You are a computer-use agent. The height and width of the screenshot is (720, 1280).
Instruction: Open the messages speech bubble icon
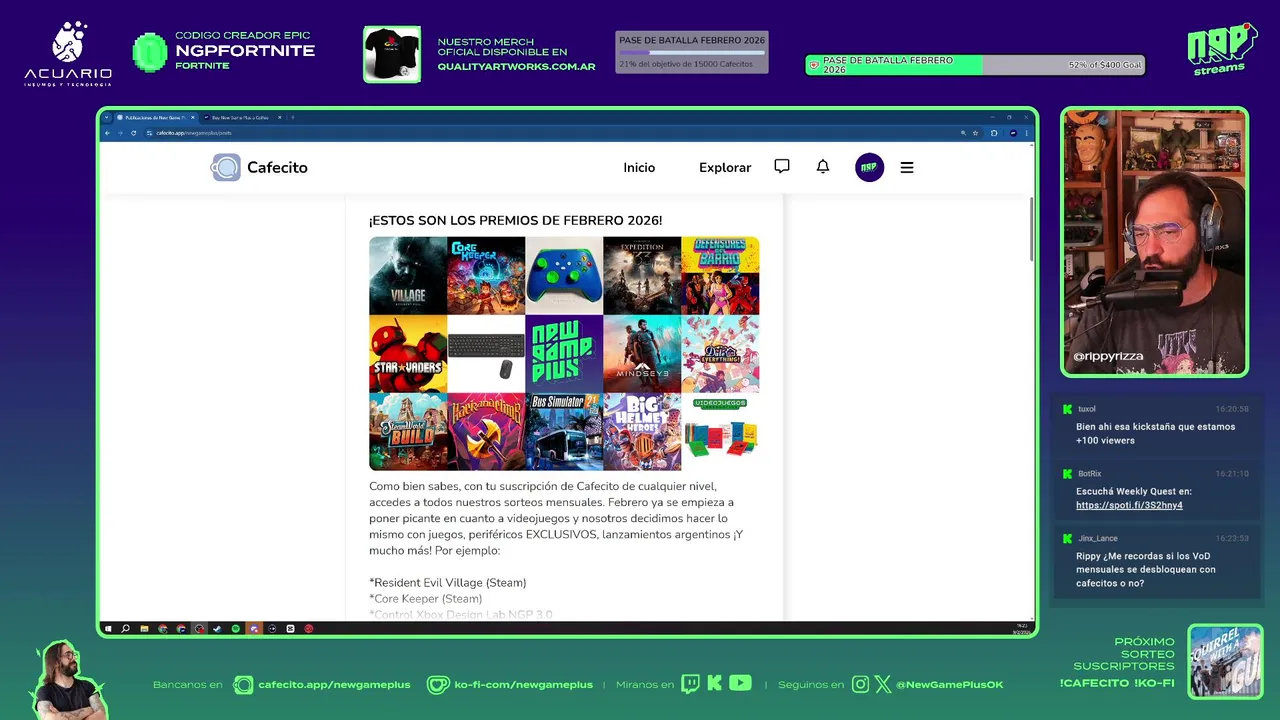782,167
